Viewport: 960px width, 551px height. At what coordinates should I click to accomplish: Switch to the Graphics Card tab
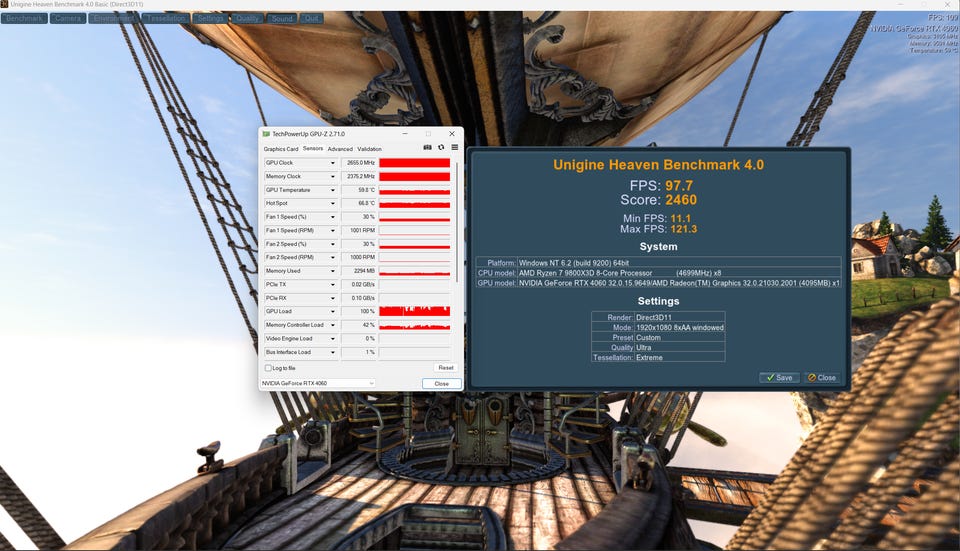[281, 149]
